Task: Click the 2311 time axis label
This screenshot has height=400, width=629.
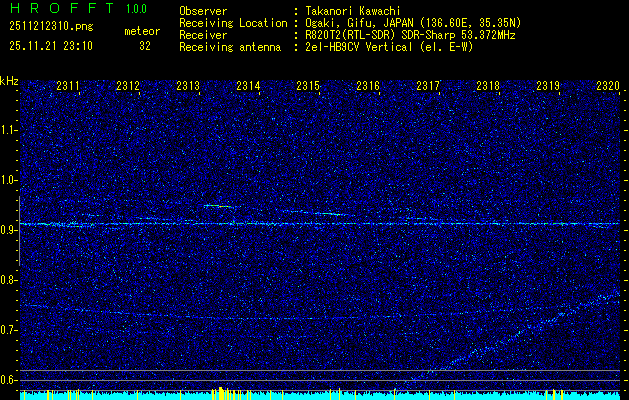Action: 68,85
